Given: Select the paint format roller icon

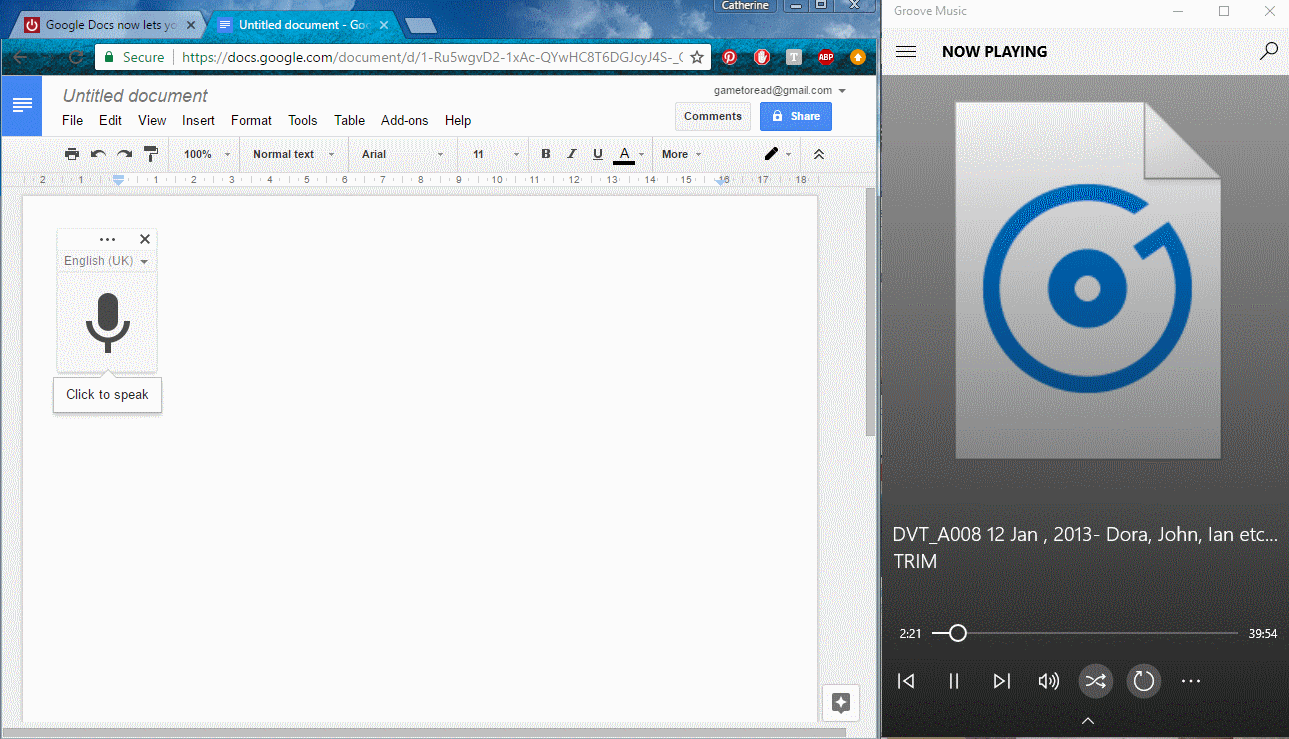Looking at the screenshot, I should pyautogui.click(x=151, y=154).
